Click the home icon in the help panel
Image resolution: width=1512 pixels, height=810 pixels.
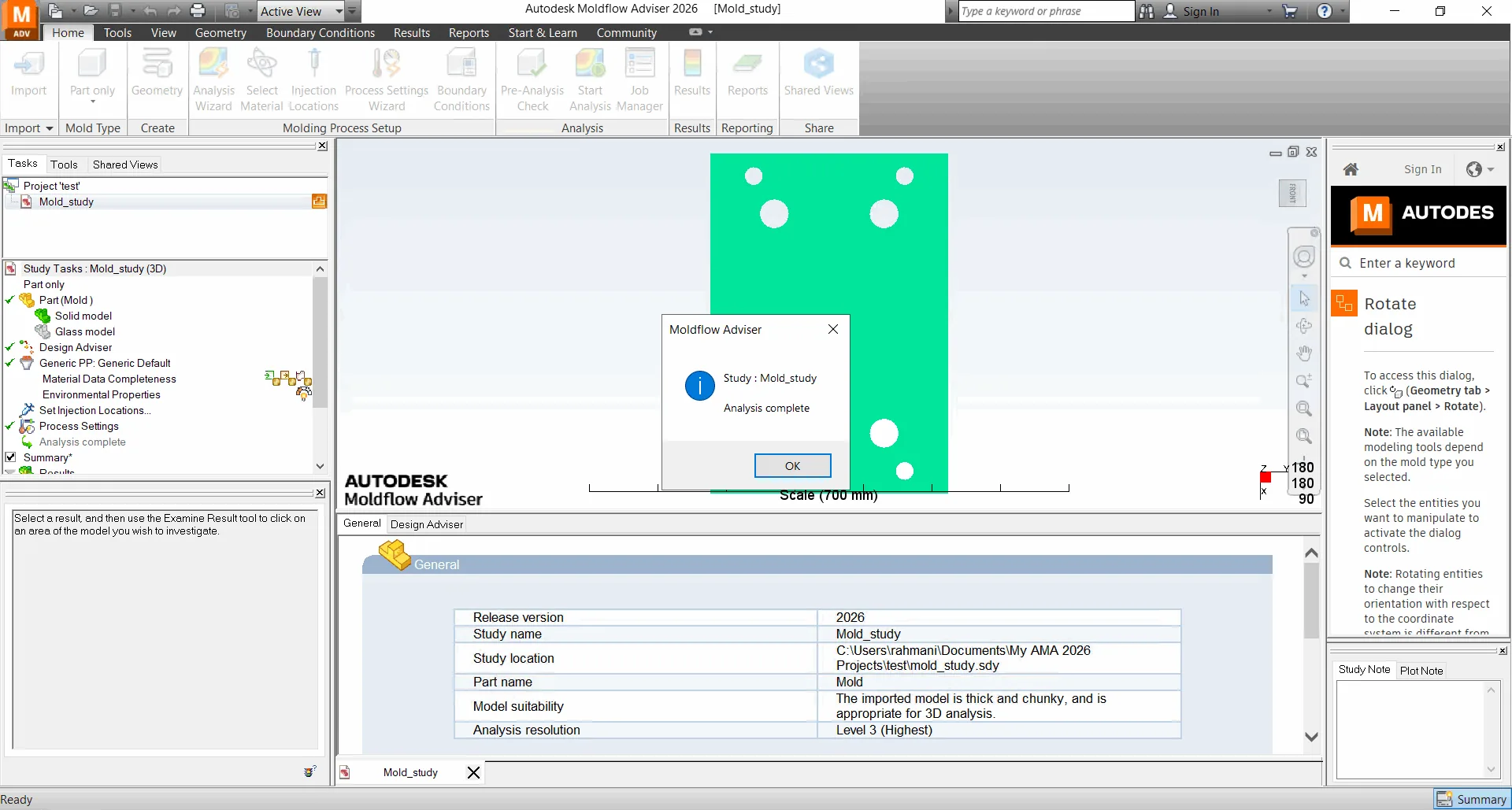click(x=1351, y=169)
